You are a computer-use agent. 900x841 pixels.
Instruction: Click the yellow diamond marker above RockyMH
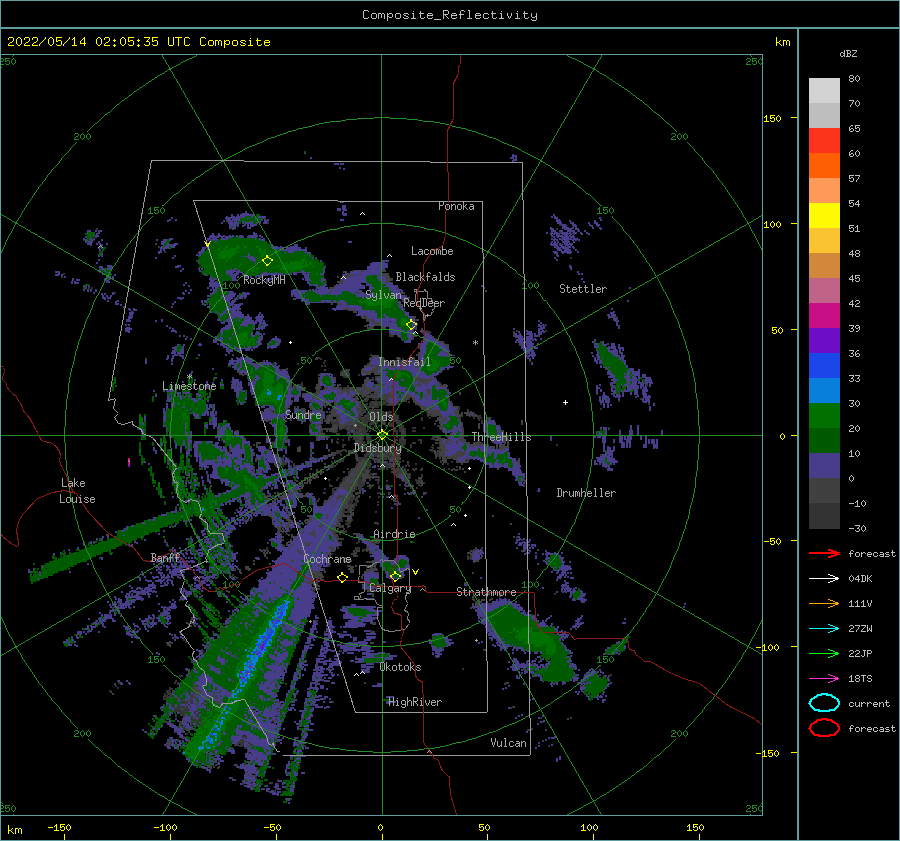tap(267, 261)
